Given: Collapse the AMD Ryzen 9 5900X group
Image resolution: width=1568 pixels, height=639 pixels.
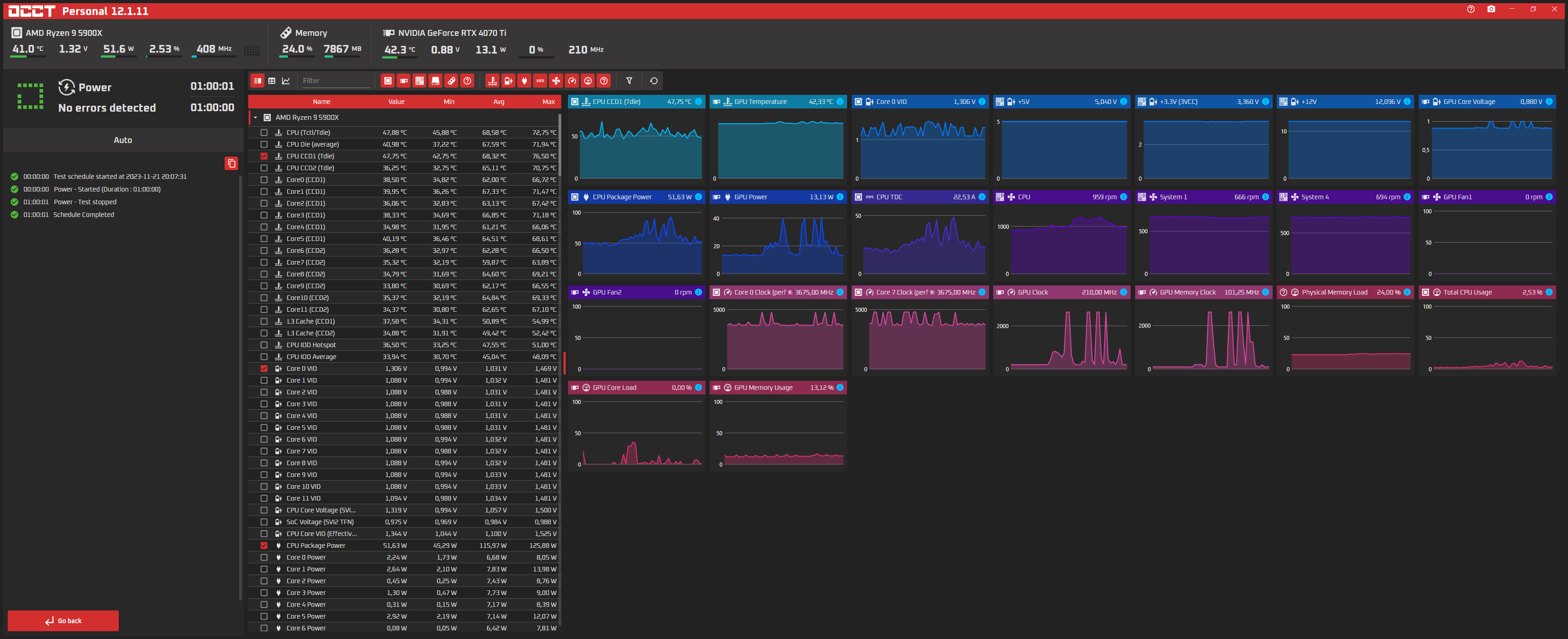Looking at the screenshot, I should pyautogui.click(x=255, y=118).
